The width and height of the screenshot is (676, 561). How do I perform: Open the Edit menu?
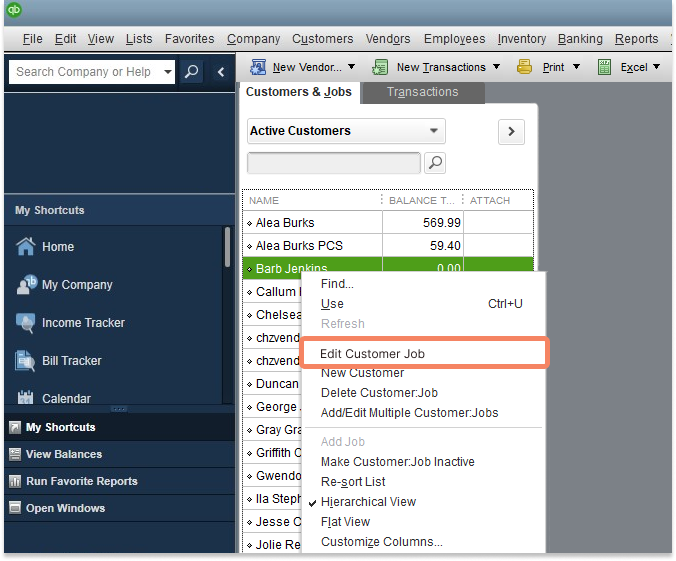65,39
